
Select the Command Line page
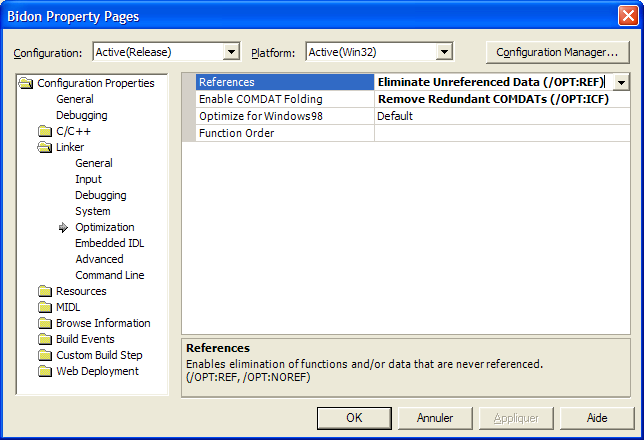point(110,276)
